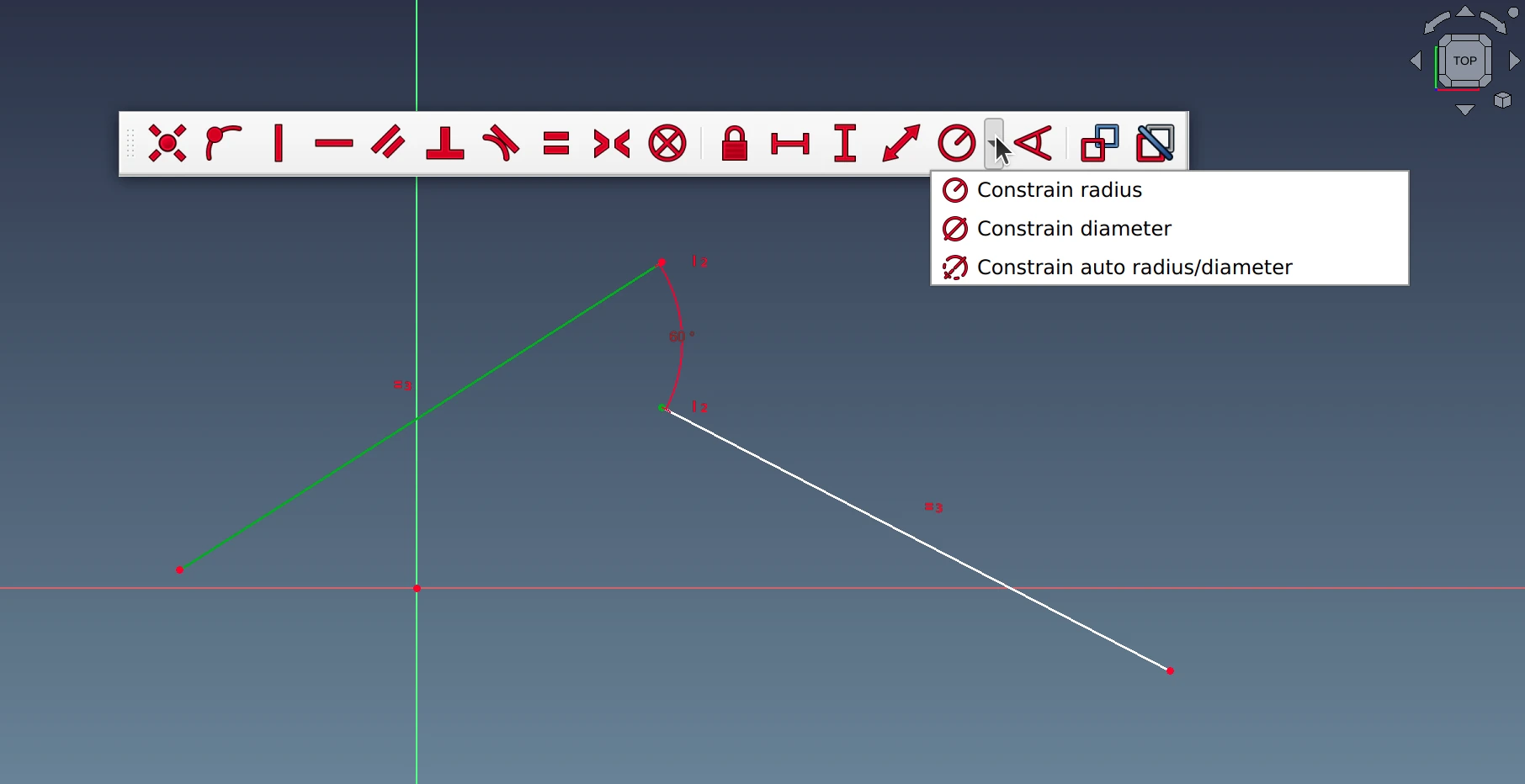Select the Constrain point onto object tool

tap(223, 143)
